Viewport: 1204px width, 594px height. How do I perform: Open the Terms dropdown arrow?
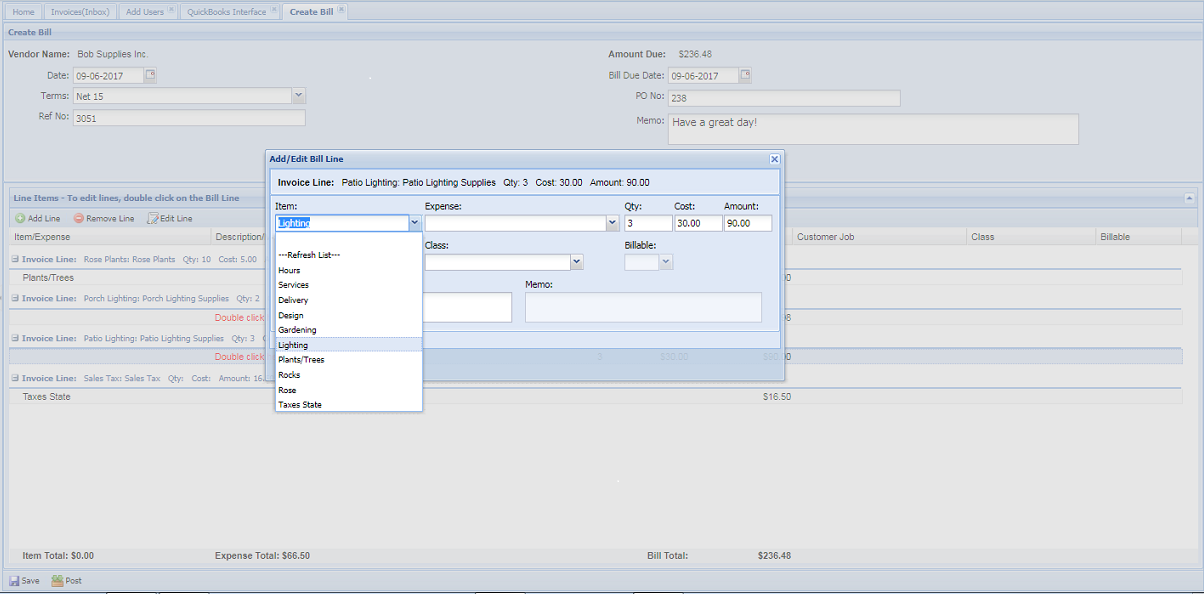[x=298, y=95]
